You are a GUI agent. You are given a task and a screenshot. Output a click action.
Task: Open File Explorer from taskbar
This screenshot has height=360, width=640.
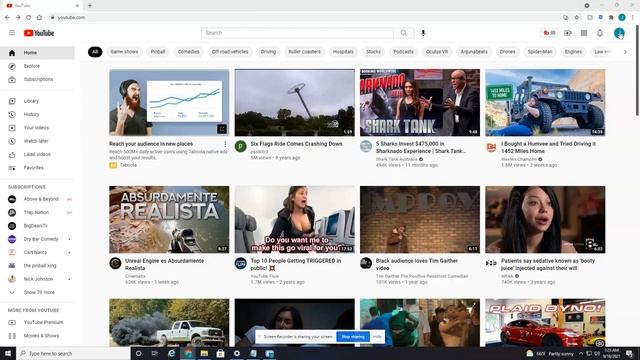[x=204, y=353]
